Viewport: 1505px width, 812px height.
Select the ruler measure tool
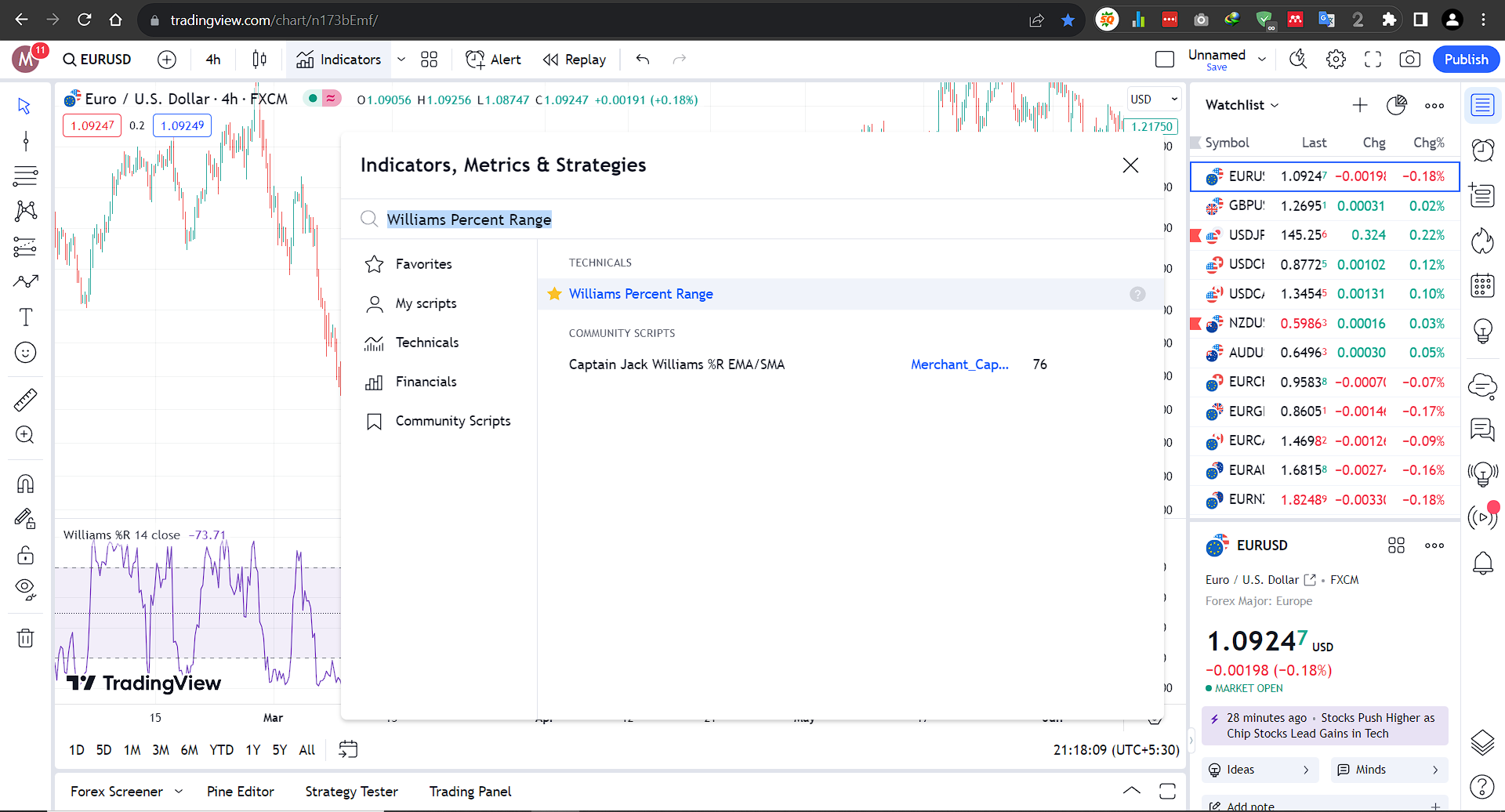(25, 400)
